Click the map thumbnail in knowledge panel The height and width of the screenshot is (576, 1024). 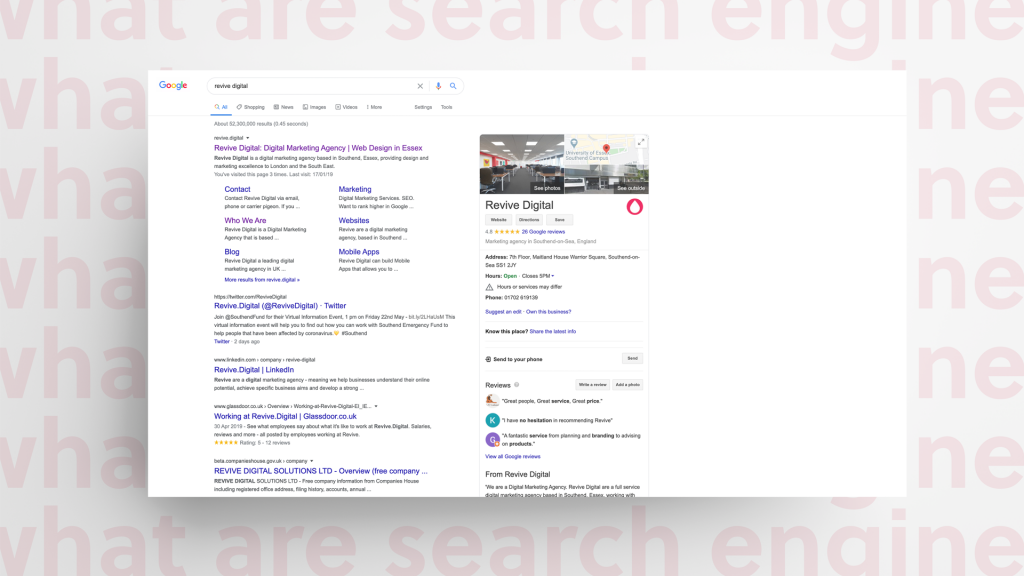[606, 149]
